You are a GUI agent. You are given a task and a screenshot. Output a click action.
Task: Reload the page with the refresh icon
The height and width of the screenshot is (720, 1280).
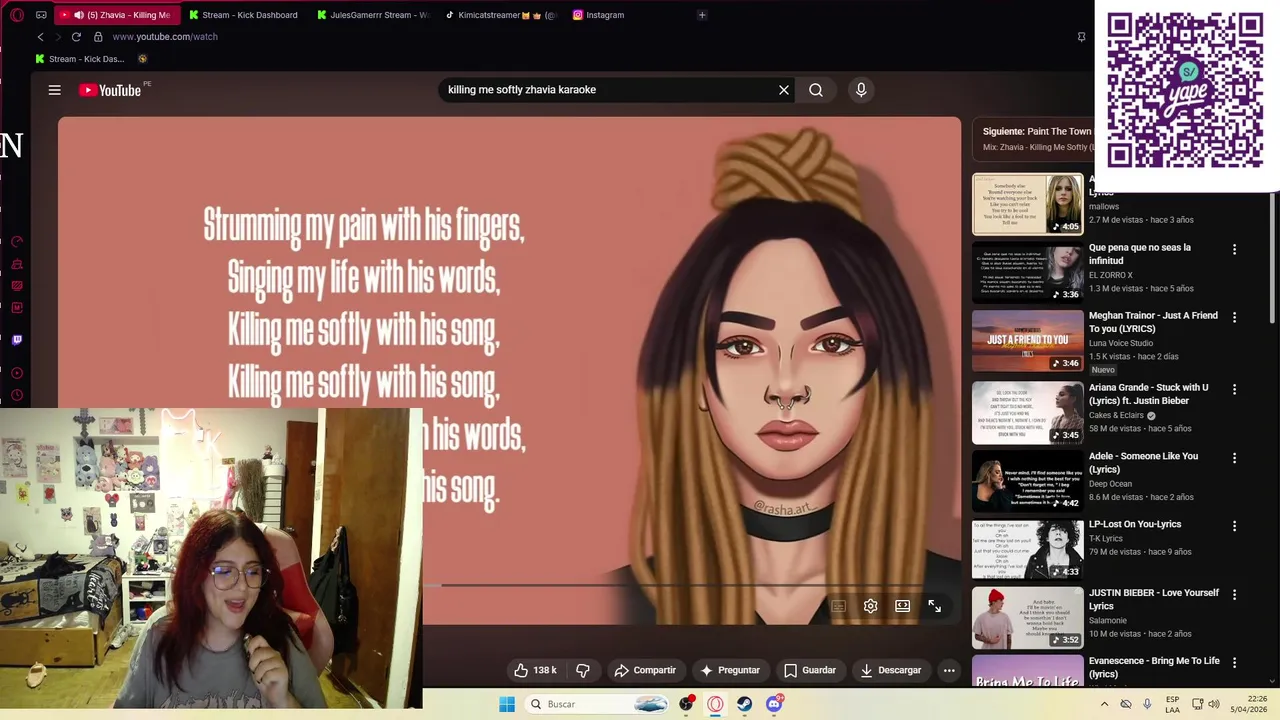coord(76,37)
